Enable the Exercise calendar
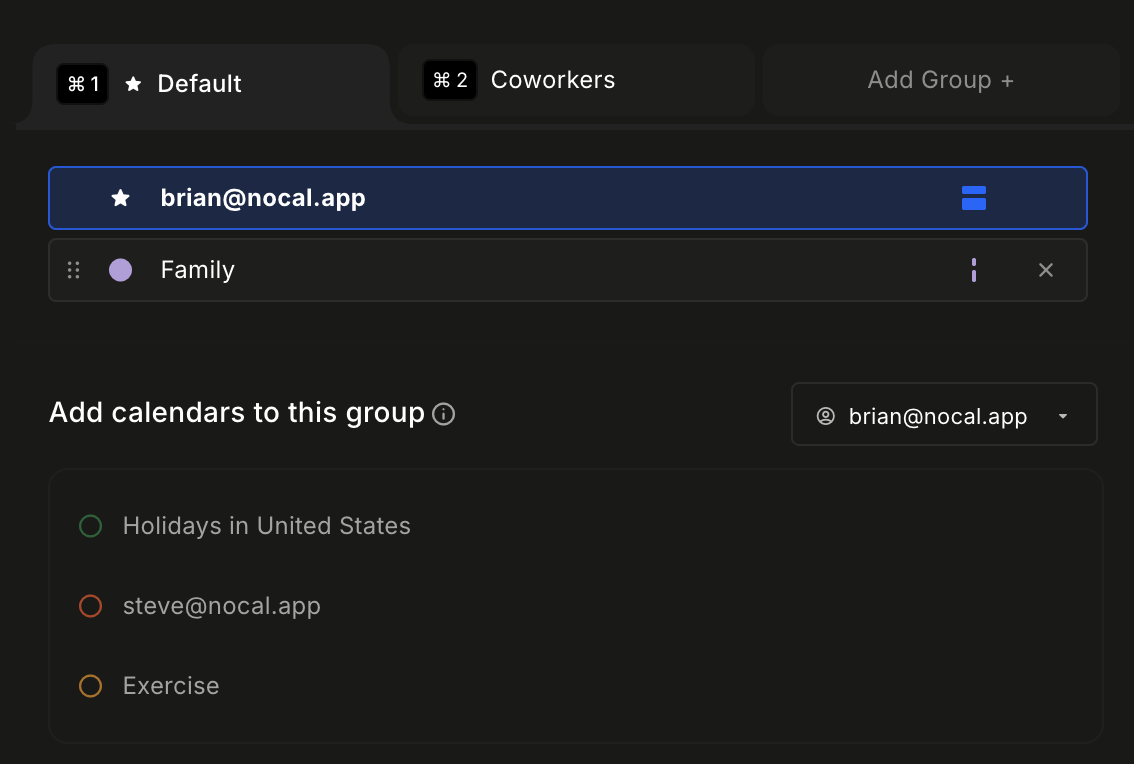Screen dimensions: 1134x764 coord(90,686)
